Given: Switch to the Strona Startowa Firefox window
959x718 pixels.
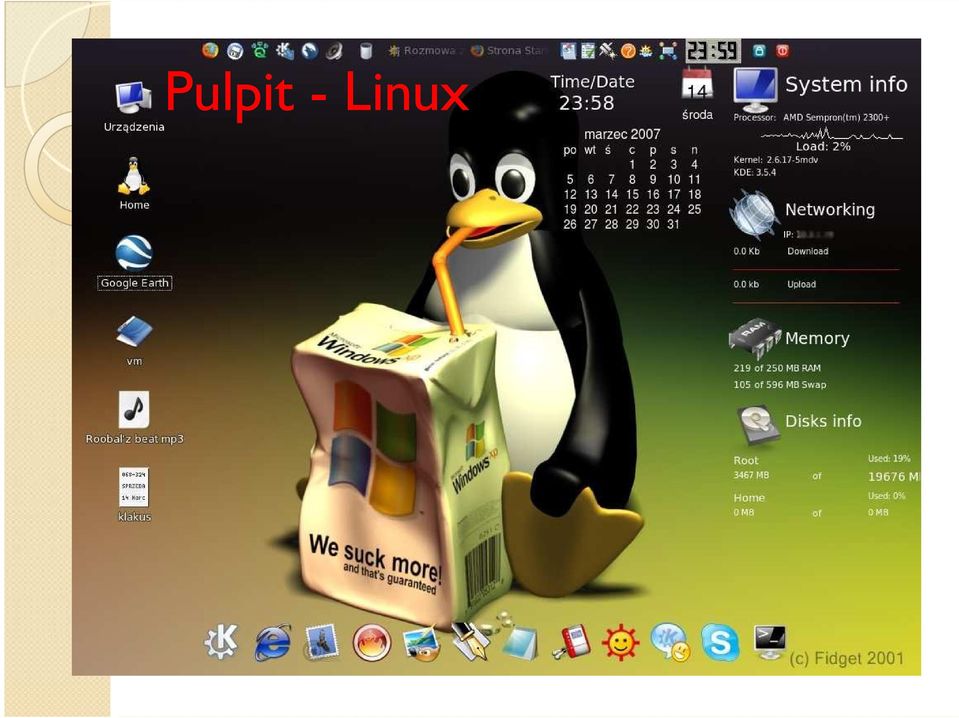Looking at the screenshot, I should pyautogui.click(x=508, y=51).
